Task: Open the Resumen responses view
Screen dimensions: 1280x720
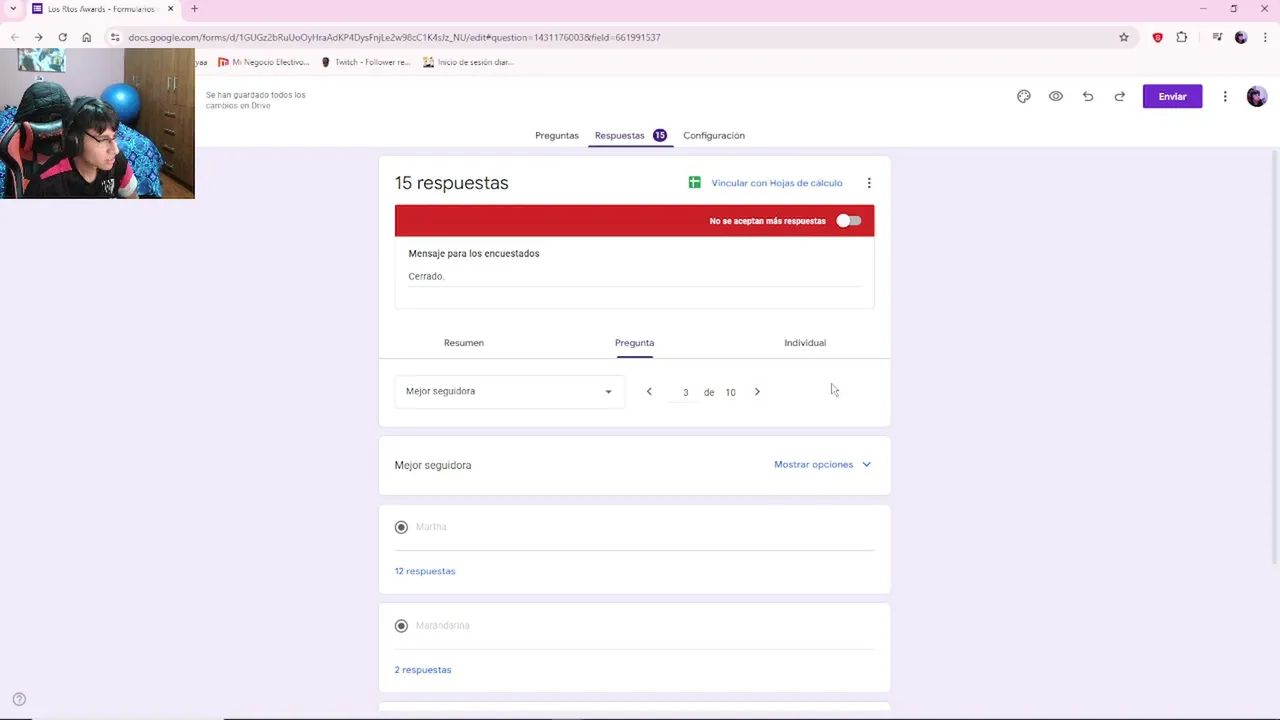Action: tap(464, 343)
